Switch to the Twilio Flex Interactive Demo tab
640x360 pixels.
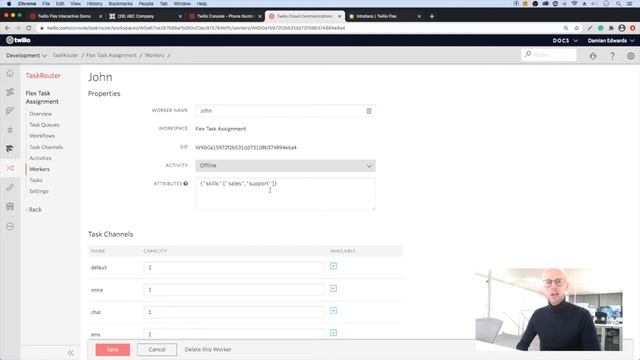[64, 16]
